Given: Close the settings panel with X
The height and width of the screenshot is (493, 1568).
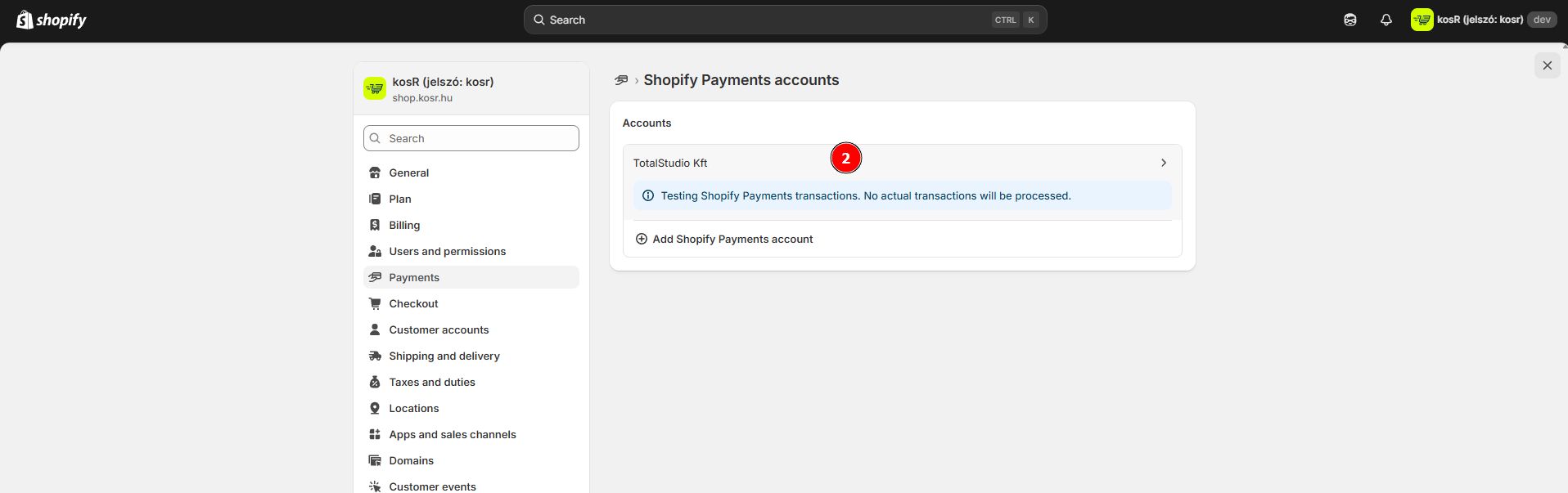Looking at the screenshot, I should [1547, 65].
